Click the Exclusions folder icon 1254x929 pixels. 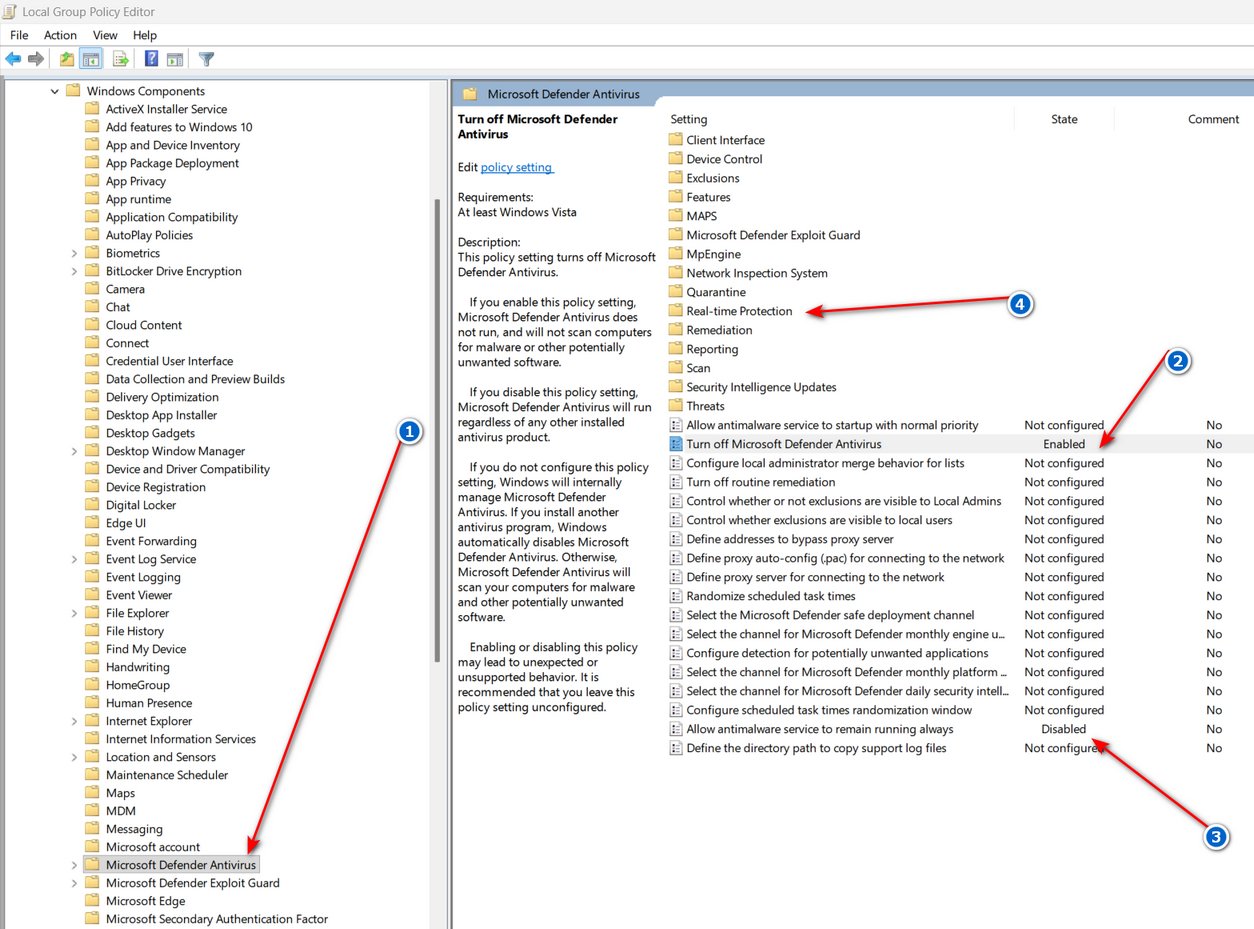[x=676, y=178]
